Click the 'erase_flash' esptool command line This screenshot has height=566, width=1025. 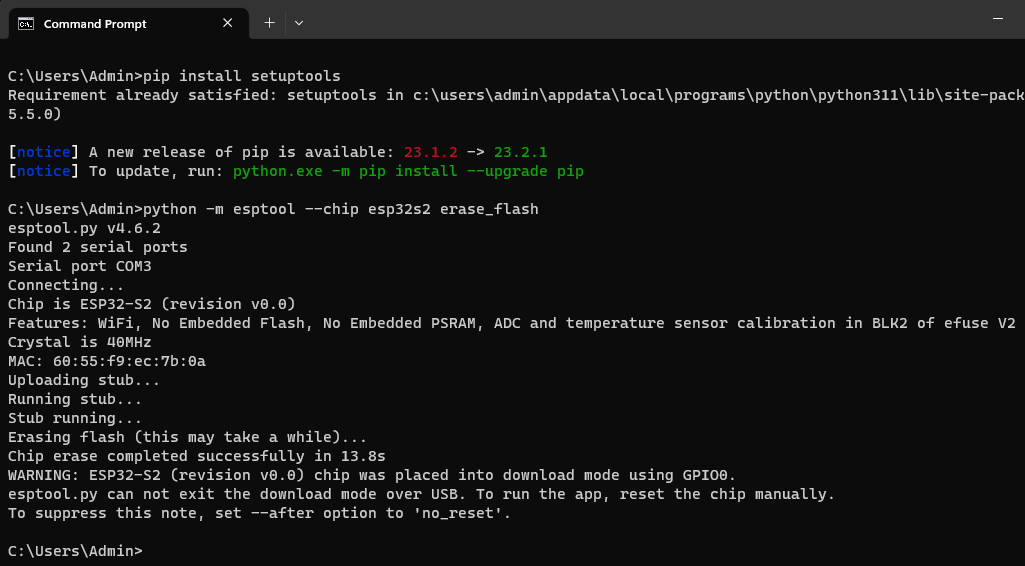point(341,209)
